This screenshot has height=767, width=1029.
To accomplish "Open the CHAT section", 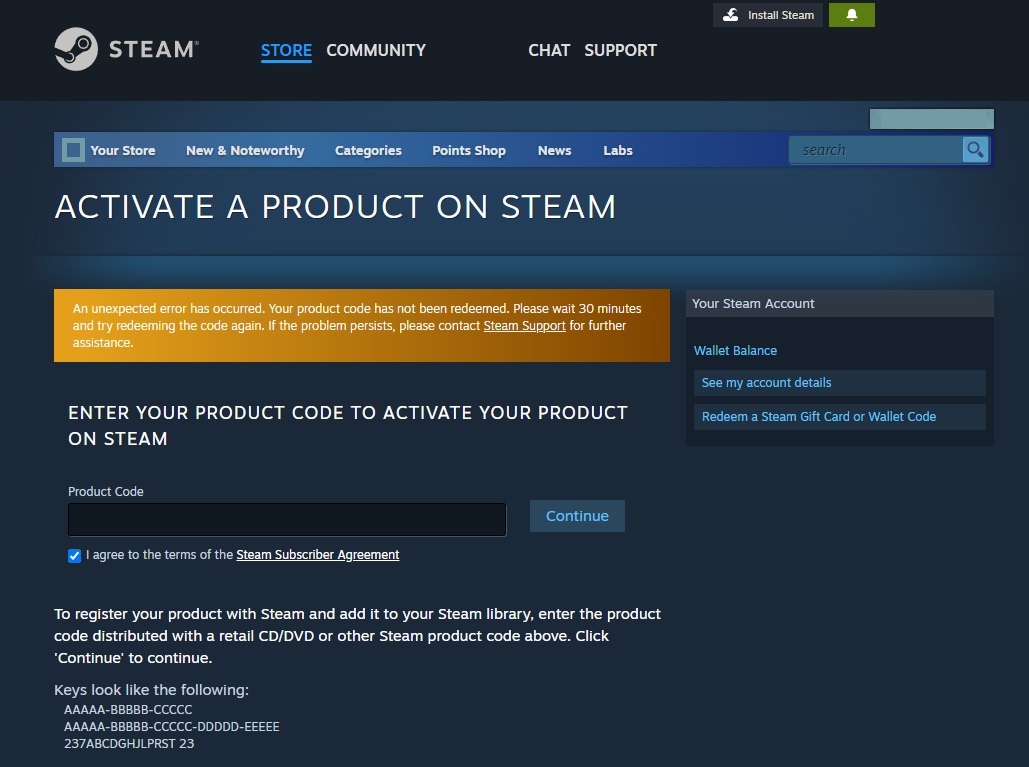I will click(549, 50).
